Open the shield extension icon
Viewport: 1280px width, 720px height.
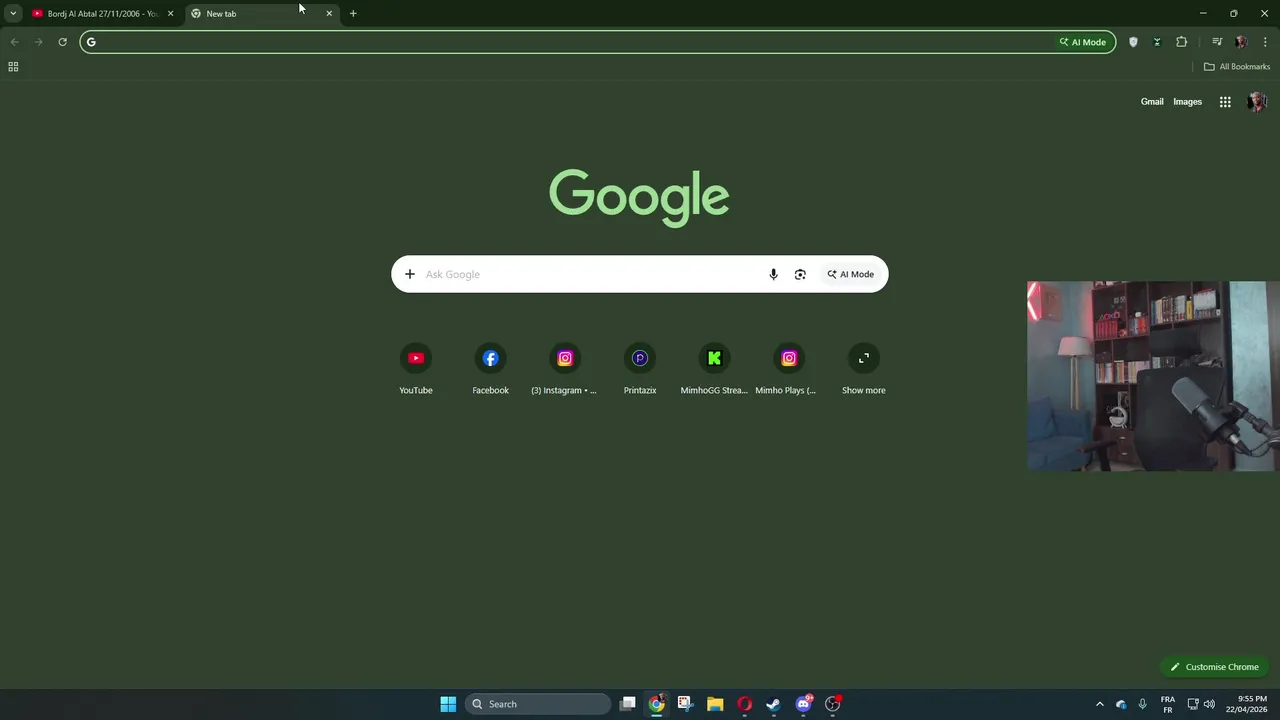(1133, 42)
